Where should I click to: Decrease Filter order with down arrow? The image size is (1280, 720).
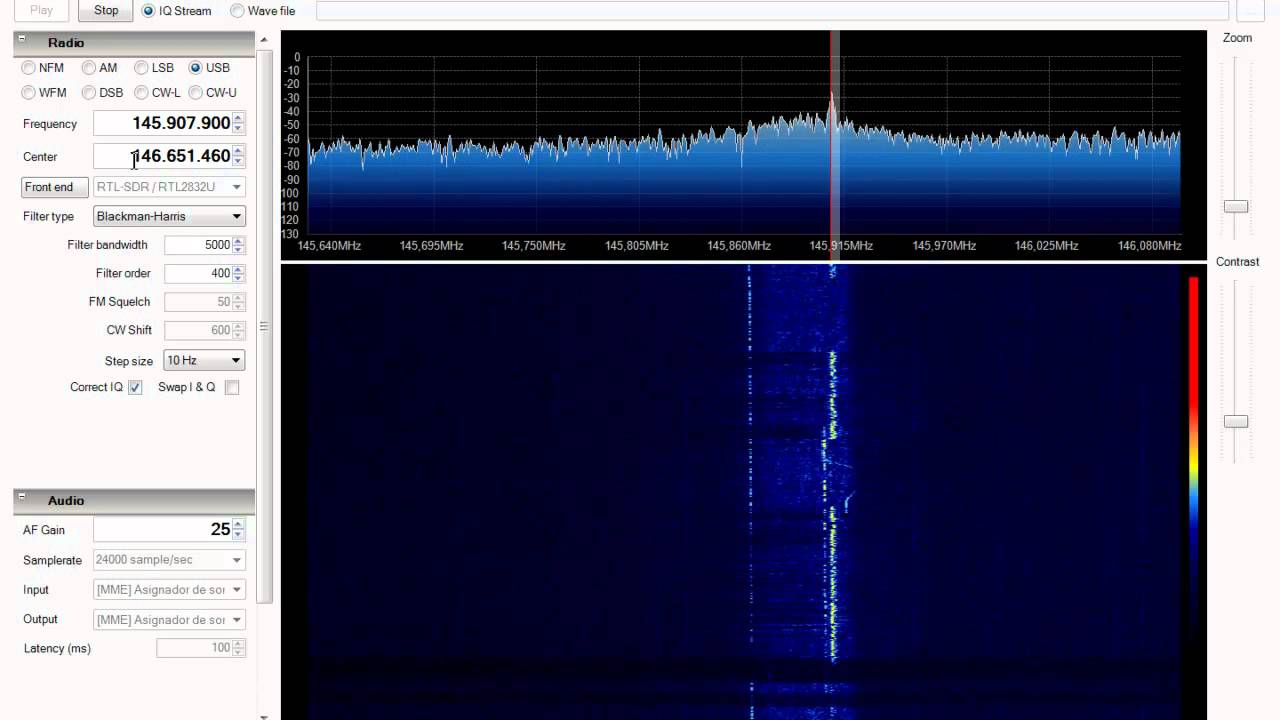pos(238,277)
